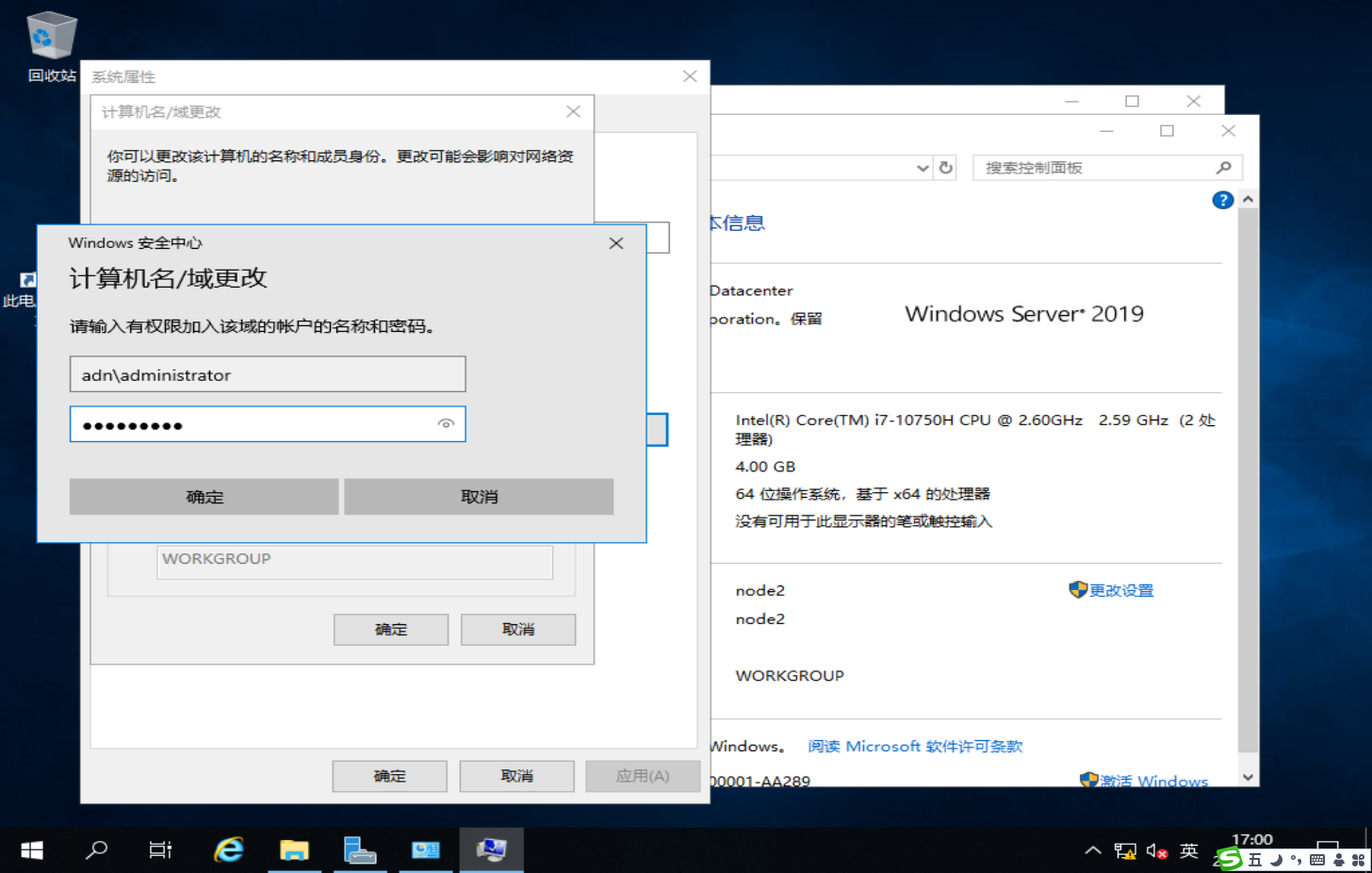Show hidden system tray icons
The height and width of the screenshot is (873, 1372).
pyautogui.click(x=1093, y=850)
